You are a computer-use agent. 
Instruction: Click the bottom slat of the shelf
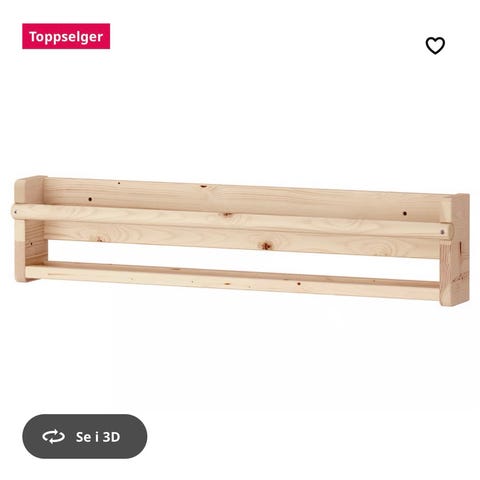232,282
